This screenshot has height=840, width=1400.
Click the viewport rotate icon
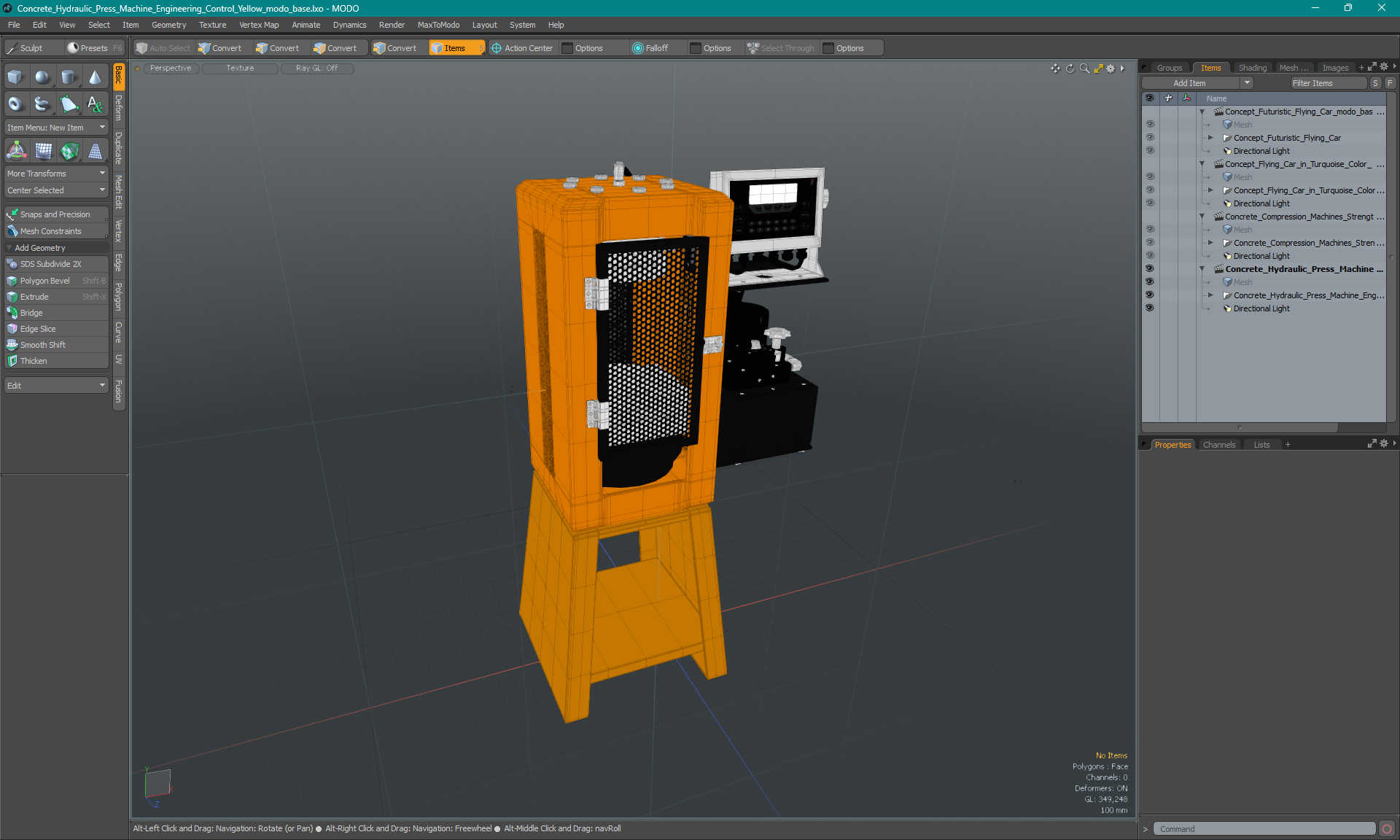[1070, 69]
